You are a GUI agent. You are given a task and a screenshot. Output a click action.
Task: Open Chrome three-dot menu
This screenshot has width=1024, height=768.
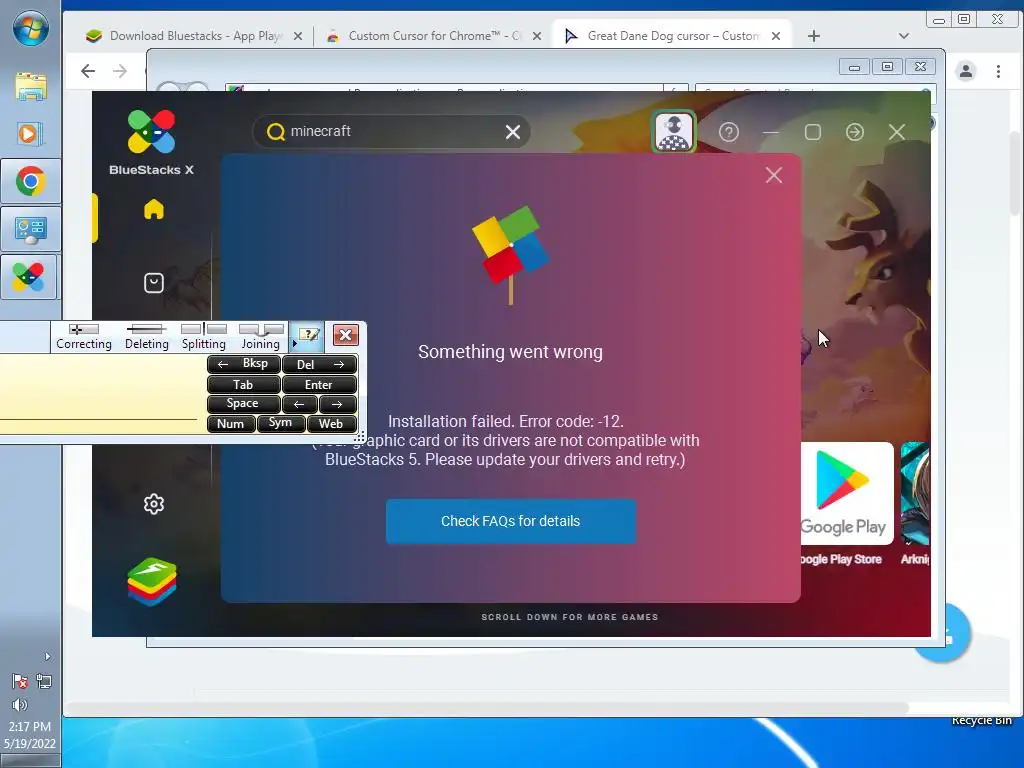pos(999,71)
